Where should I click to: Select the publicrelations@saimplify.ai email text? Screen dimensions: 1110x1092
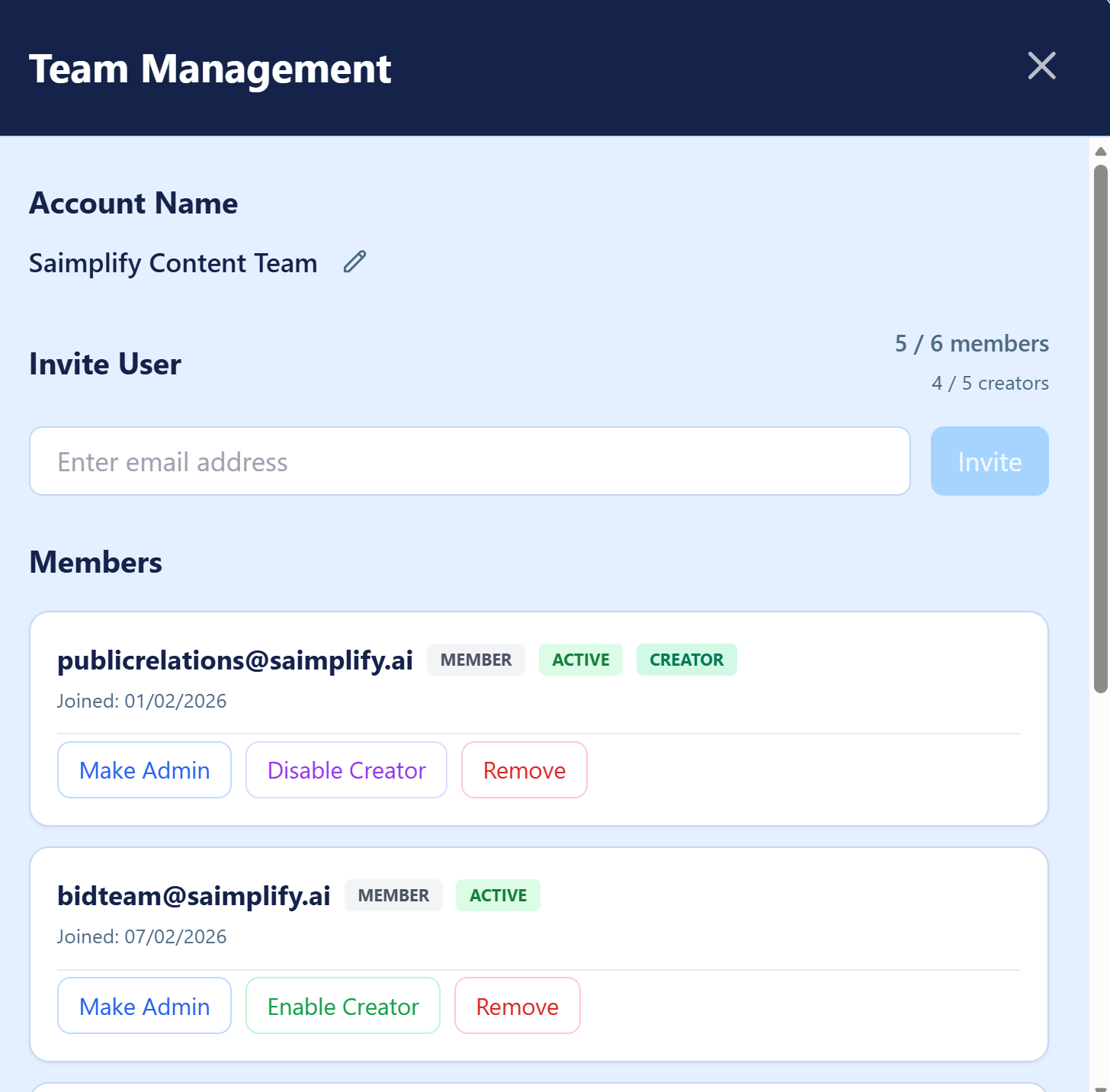[235, 660]
